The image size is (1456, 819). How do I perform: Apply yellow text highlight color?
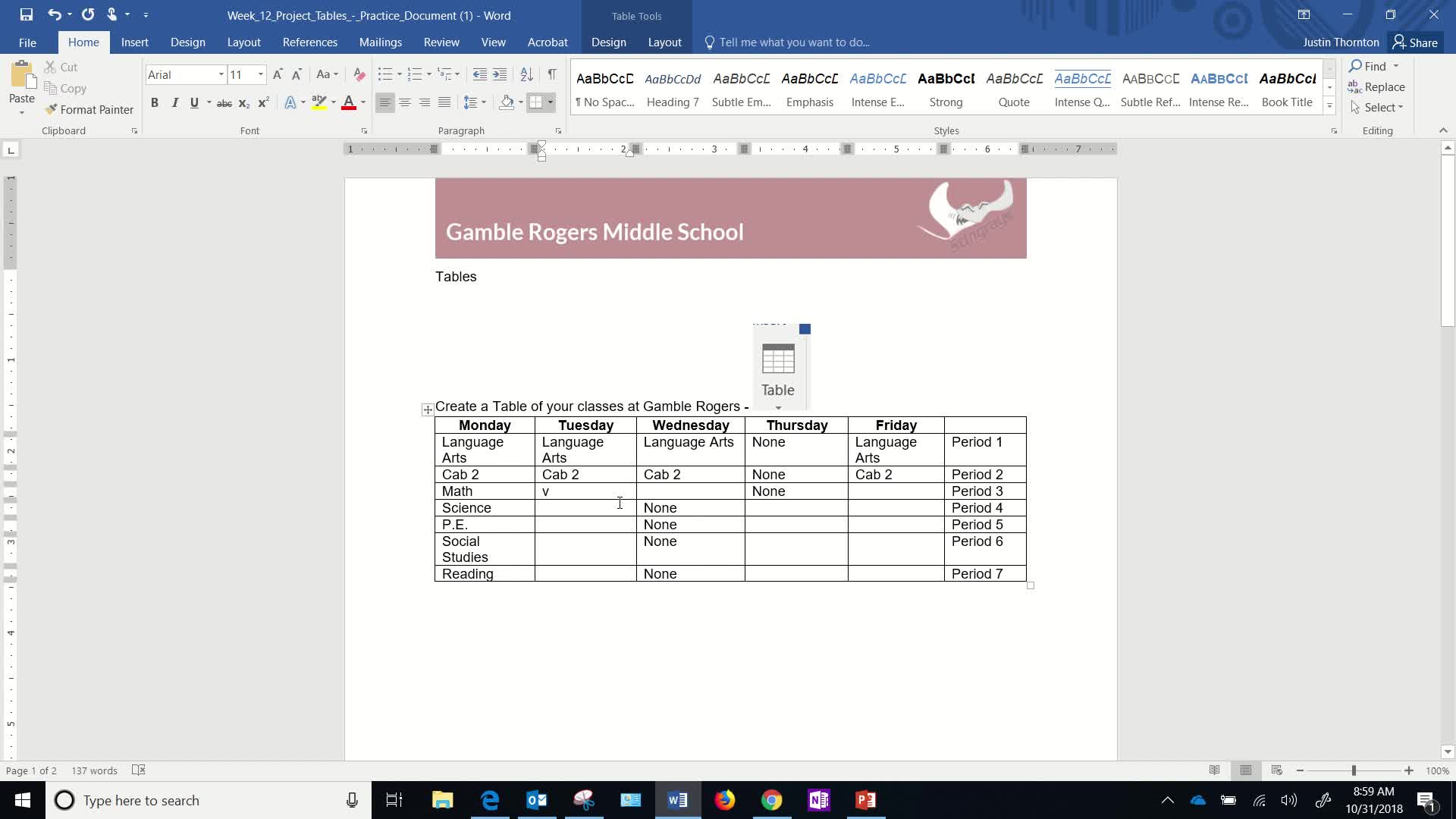(x=319, y=103)
